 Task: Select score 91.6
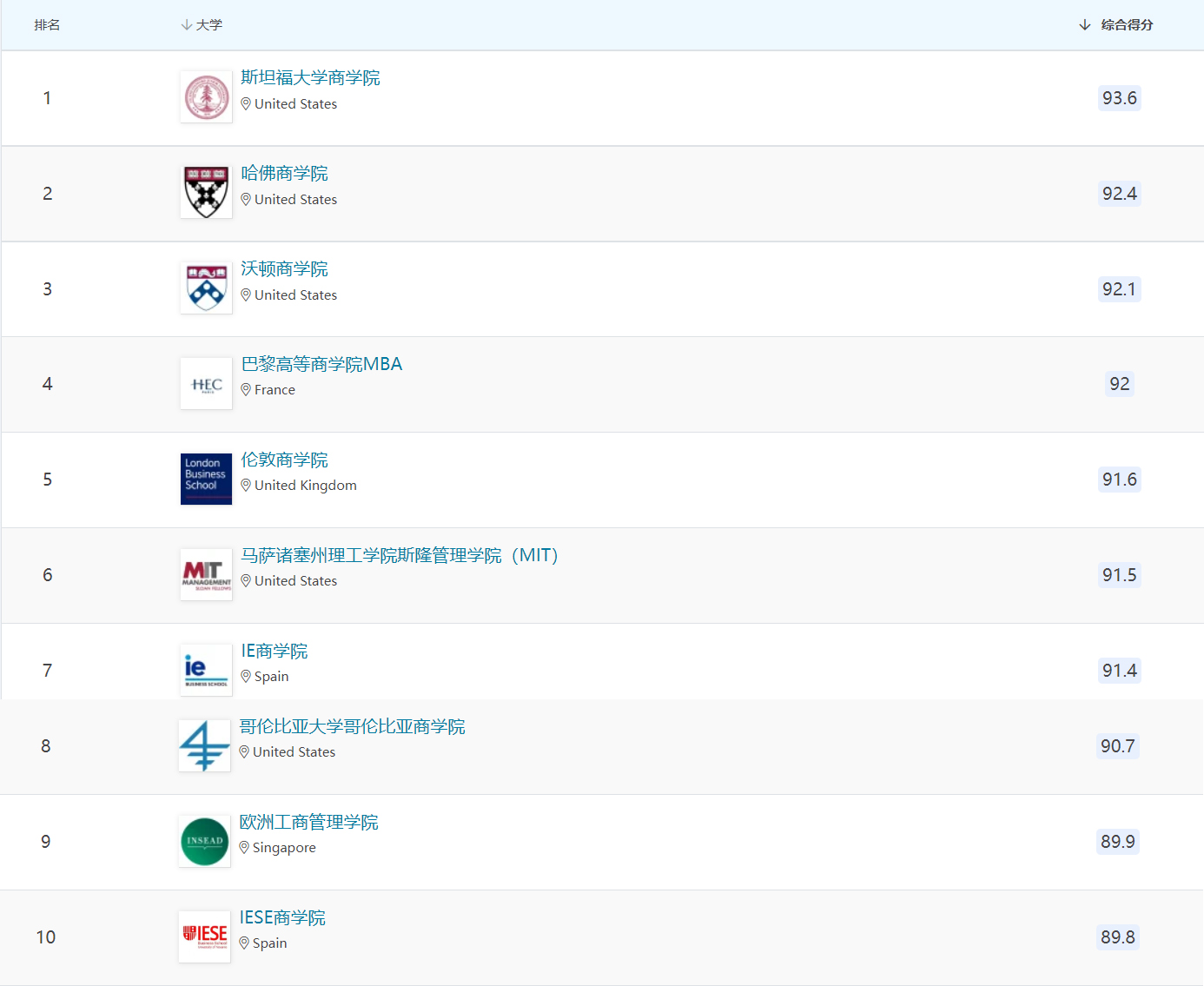coord(1119,480)
